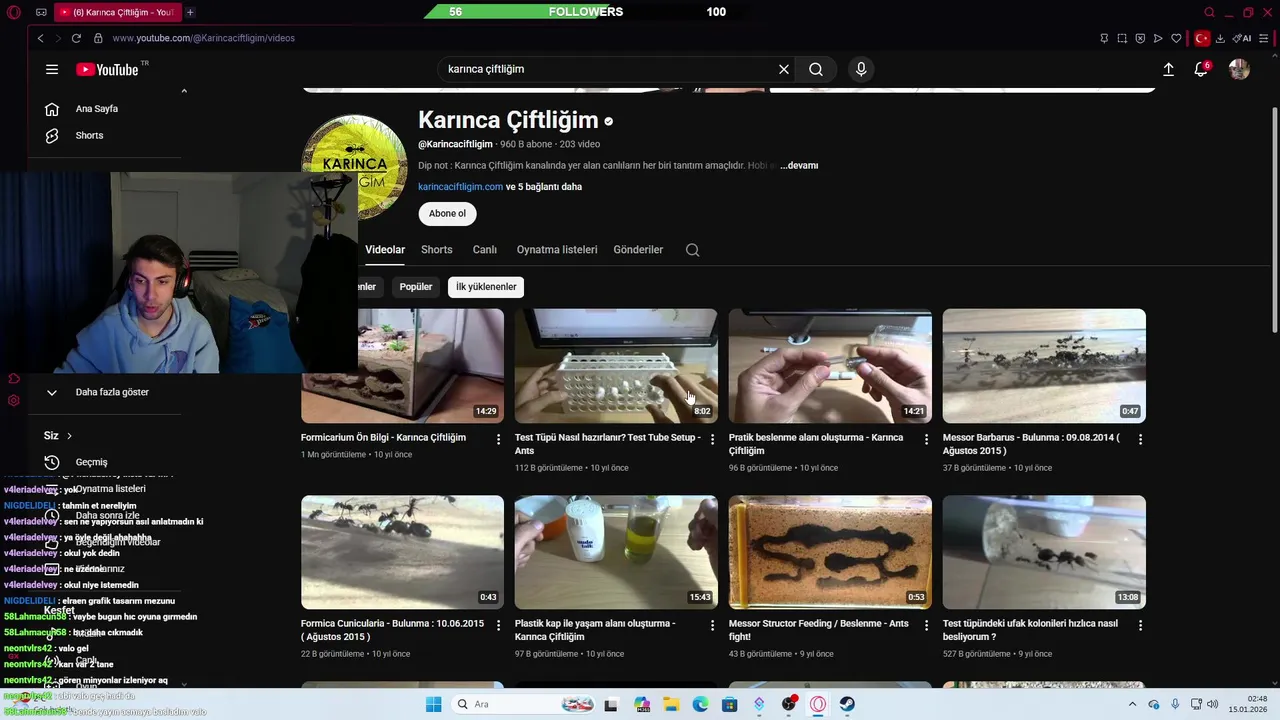Click the Windows taskbar search box 'Ara'

click(525, 704)
